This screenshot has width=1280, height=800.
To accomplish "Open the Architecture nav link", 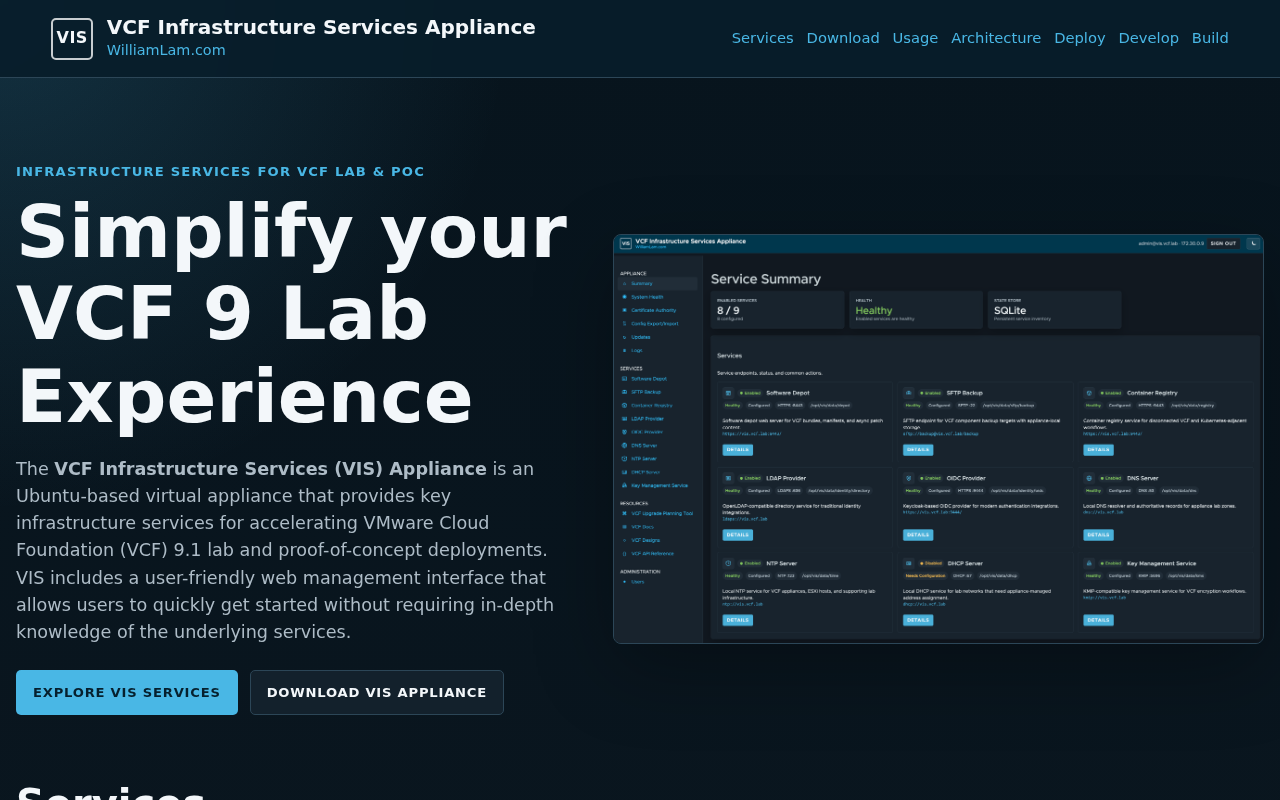I will tap(996, 38).
